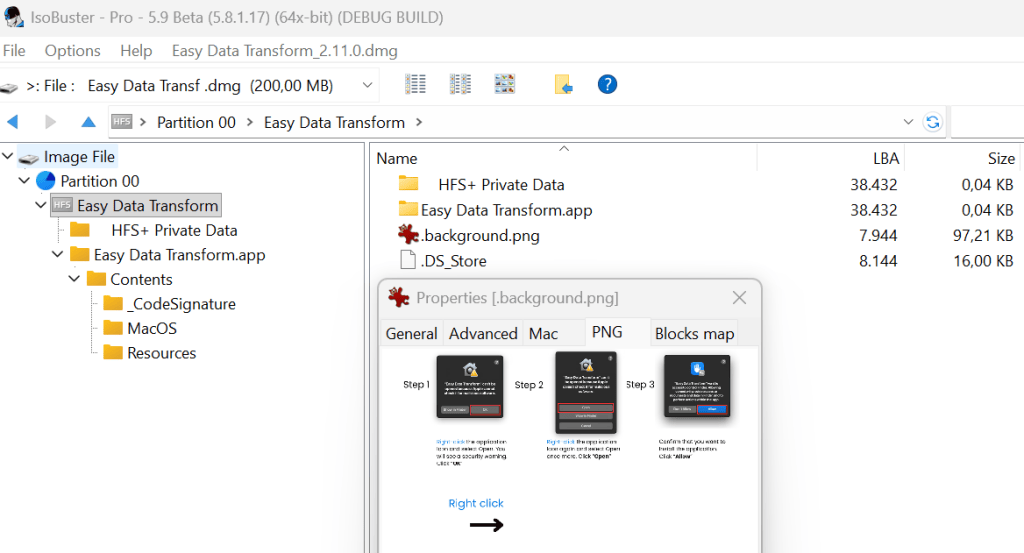Screen dimensions: 1024x553
Task: Open the image file drive selection dropdown
Action: [368, 86]
